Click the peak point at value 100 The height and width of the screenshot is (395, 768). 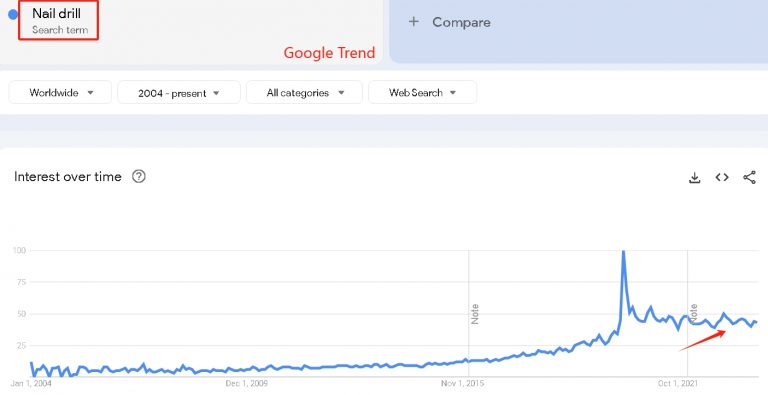tap(623, 251)
